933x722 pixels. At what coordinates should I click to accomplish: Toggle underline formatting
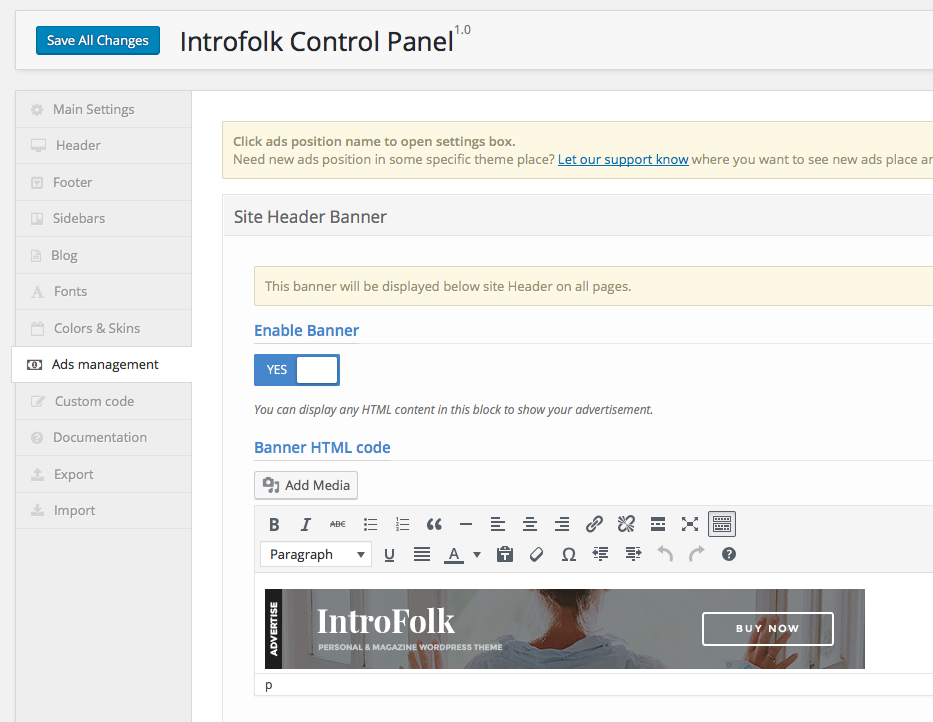point(390,554)
